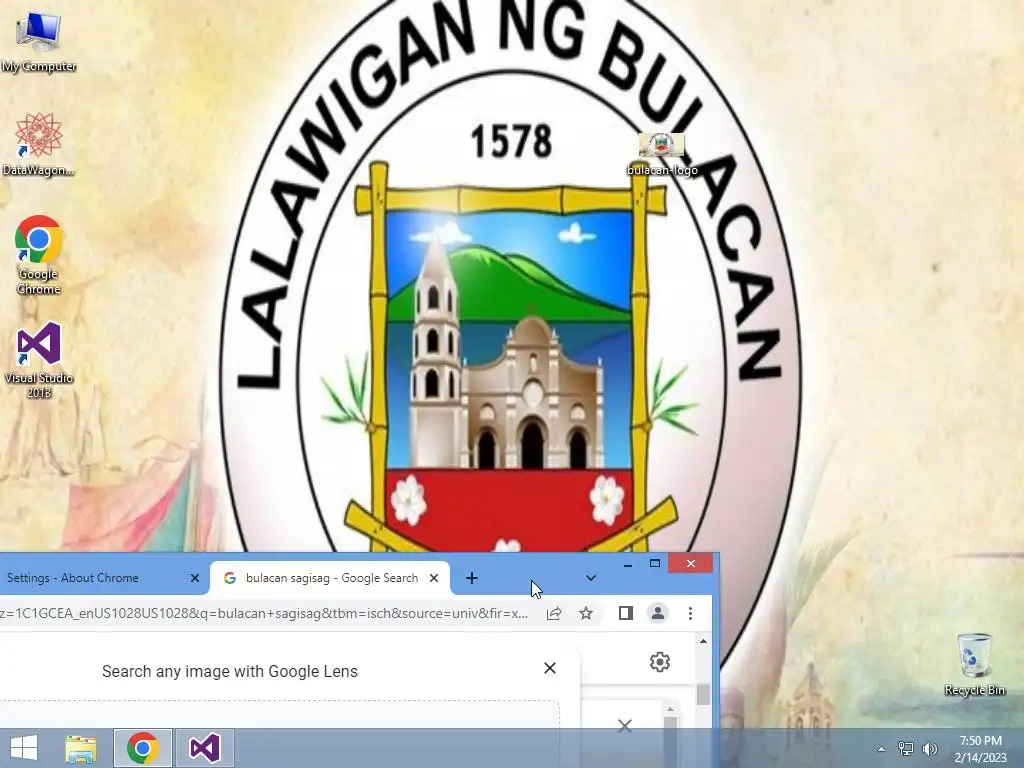Open Google search settings gear
The image size is (1024, 768).
pyautogui.click(x=660, y=662)
